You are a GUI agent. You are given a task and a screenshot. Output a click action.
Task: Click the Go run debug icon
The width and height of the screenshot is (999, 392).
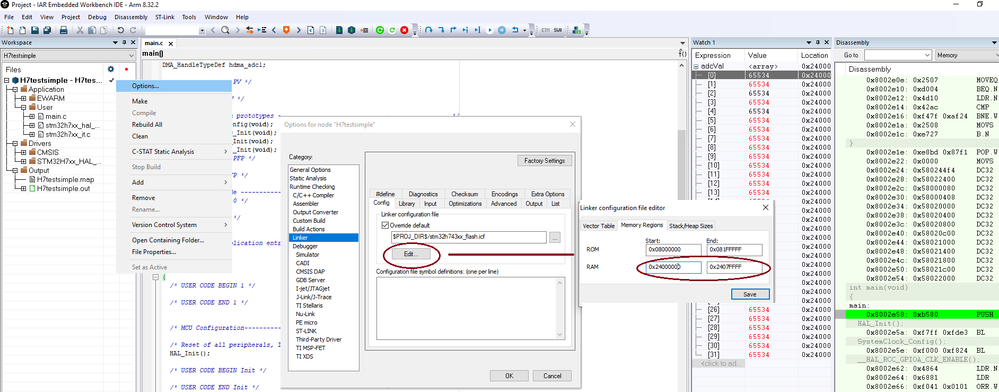point(489,30)
